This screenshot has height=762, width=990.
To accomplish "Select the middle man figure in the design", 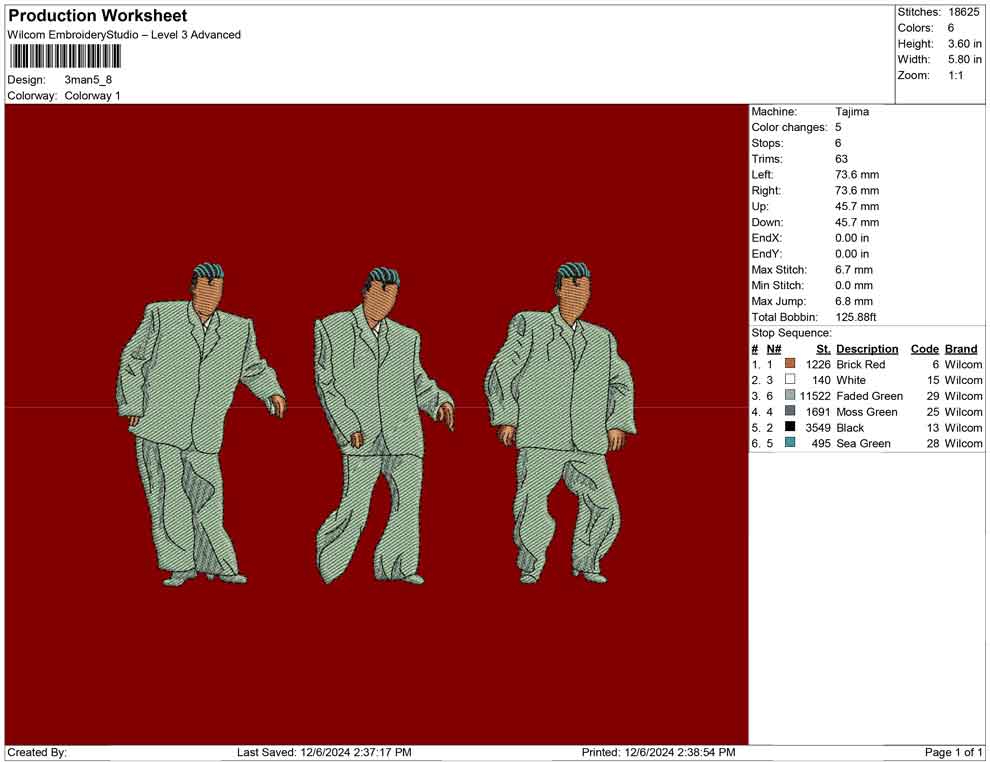I will tap(382, 425).
